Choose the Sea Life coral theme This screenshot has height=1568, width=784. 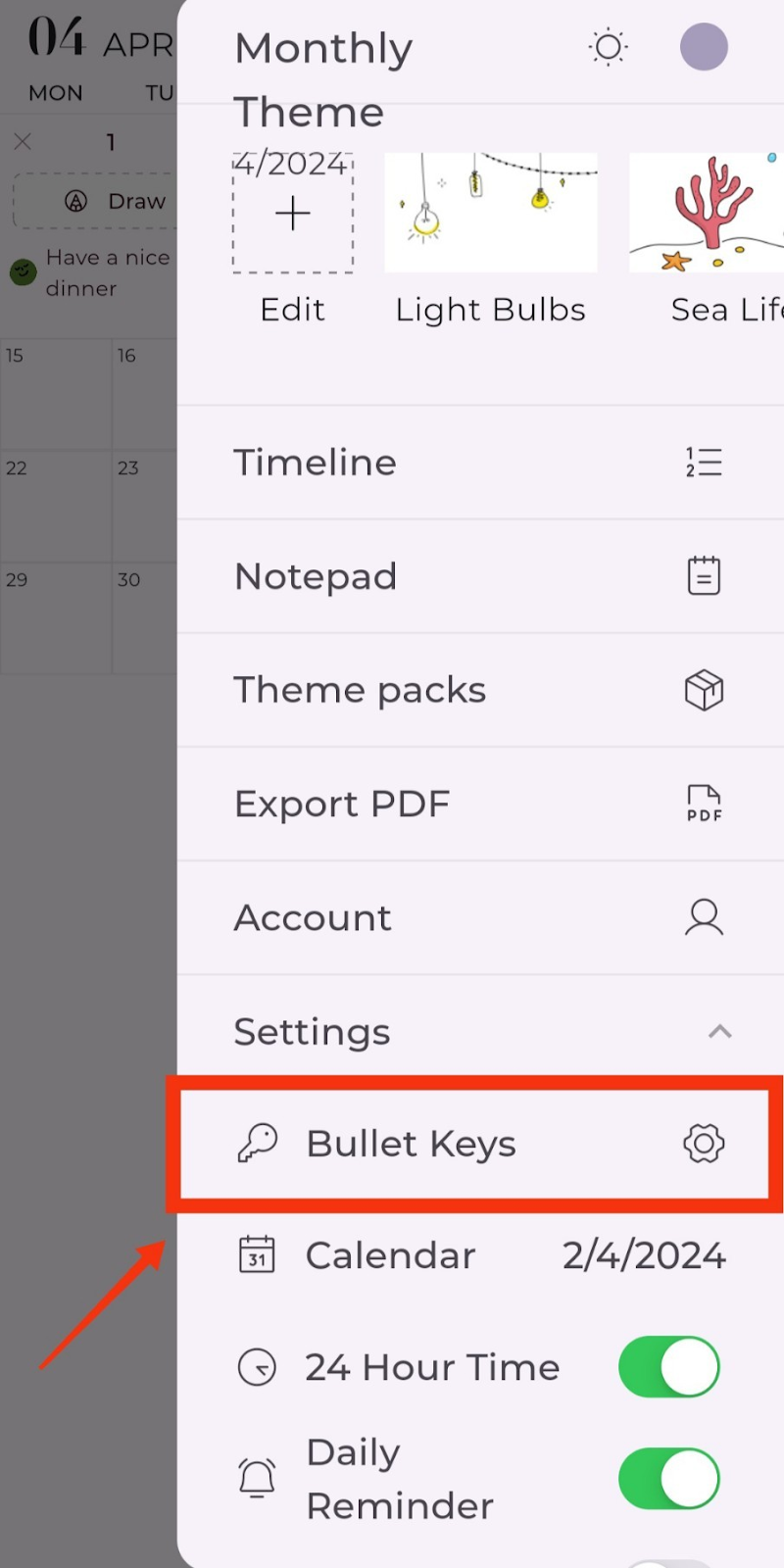[707, 212]
